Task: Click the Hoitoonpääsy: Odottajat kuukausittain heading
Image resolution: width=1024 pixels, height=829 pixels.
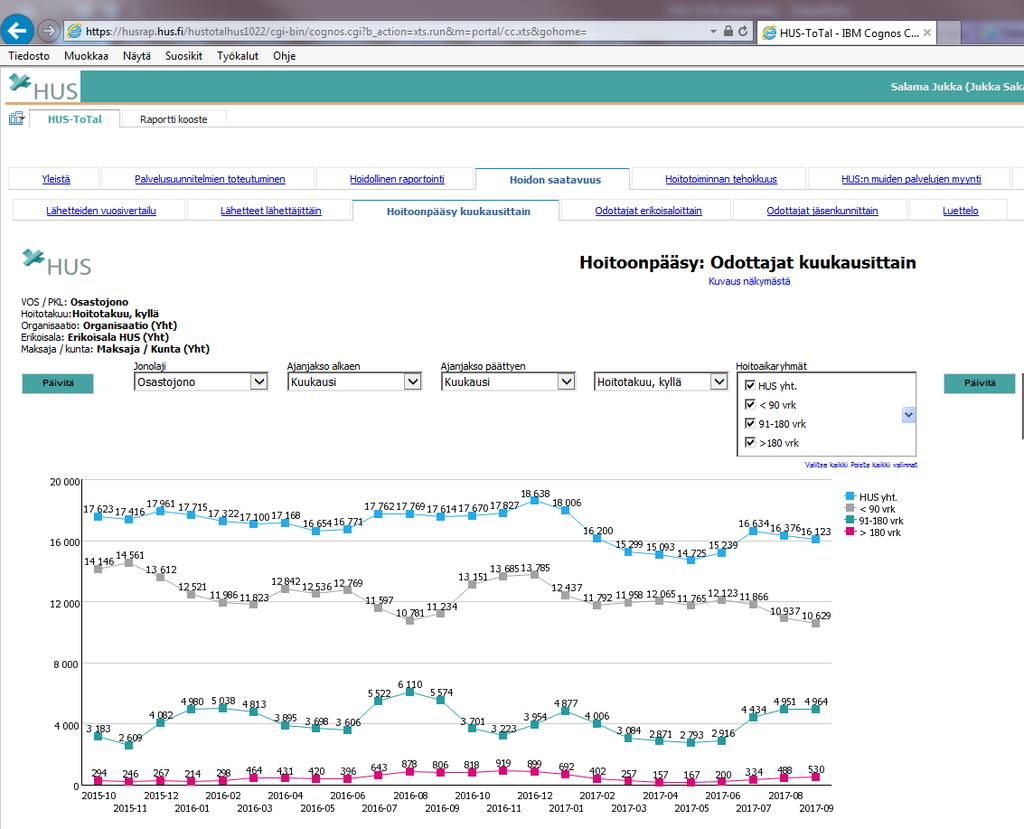Action: point(748,263)
